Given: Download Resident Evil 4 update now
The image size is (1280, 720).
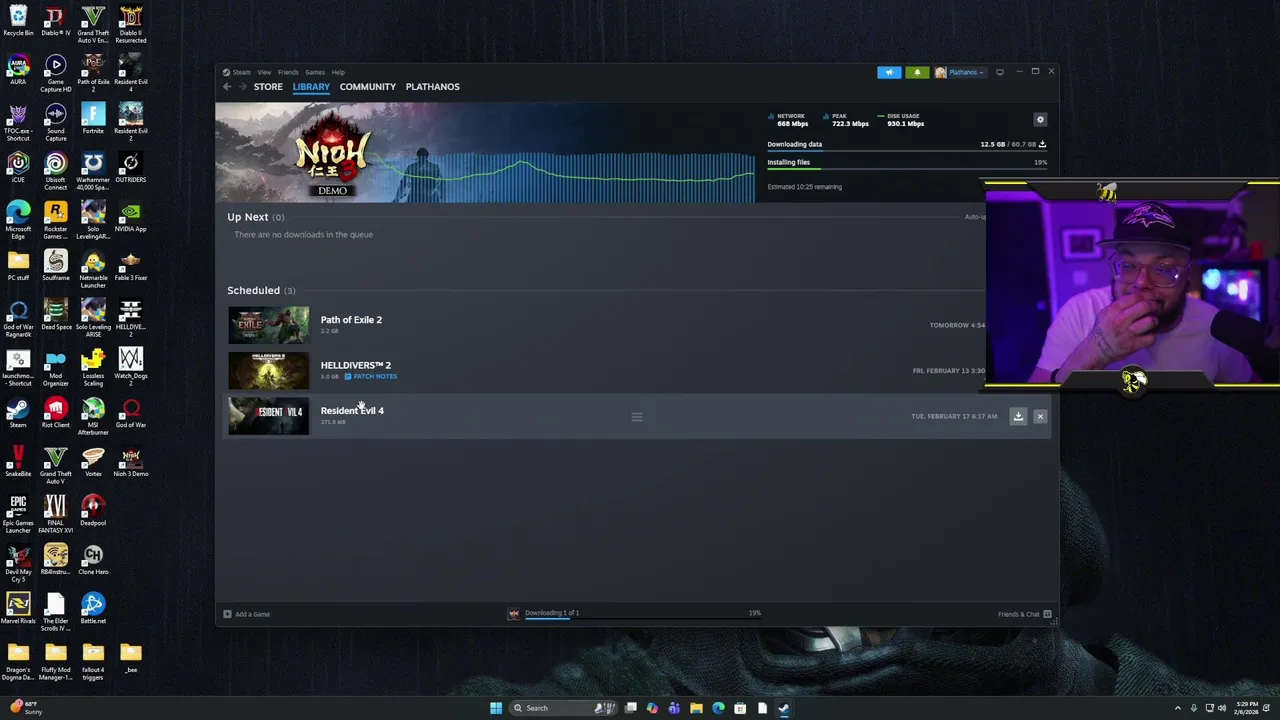Looking at the screenshot, I should (1018, 416).
